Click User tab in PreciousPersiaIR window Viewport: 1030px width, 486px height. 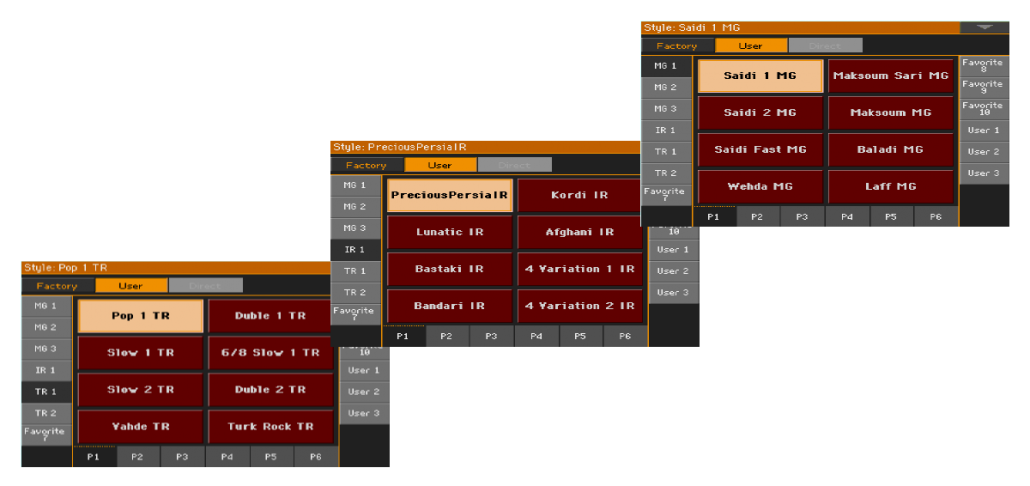click(440, 166)
